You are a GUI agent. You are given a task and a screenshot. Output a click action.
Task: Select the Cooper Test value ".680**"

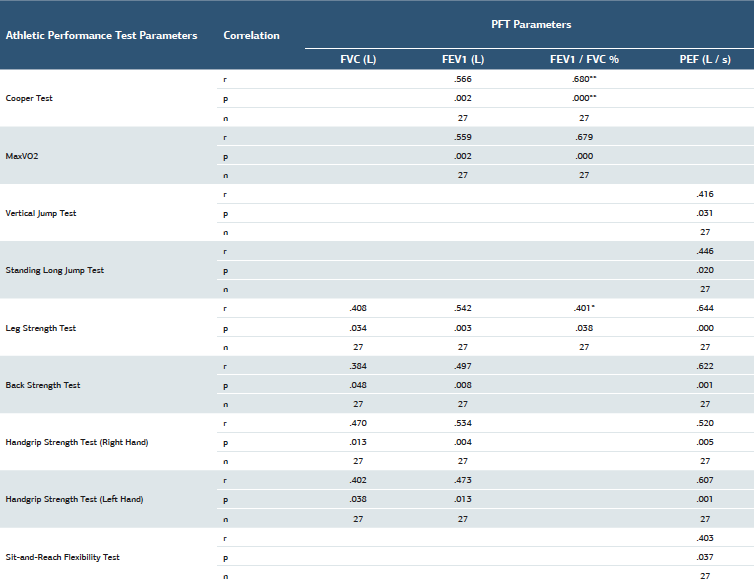584,79
